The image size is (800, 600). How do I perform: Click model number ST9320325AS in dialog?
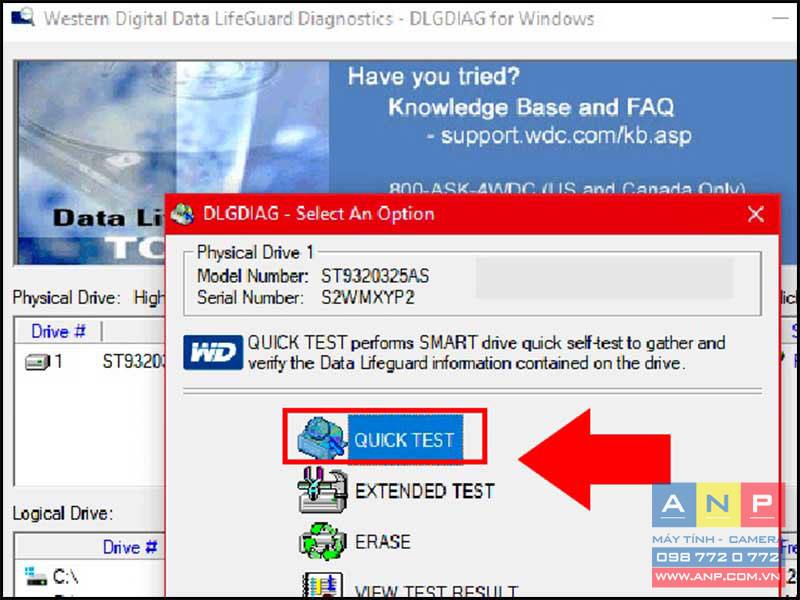375,277
